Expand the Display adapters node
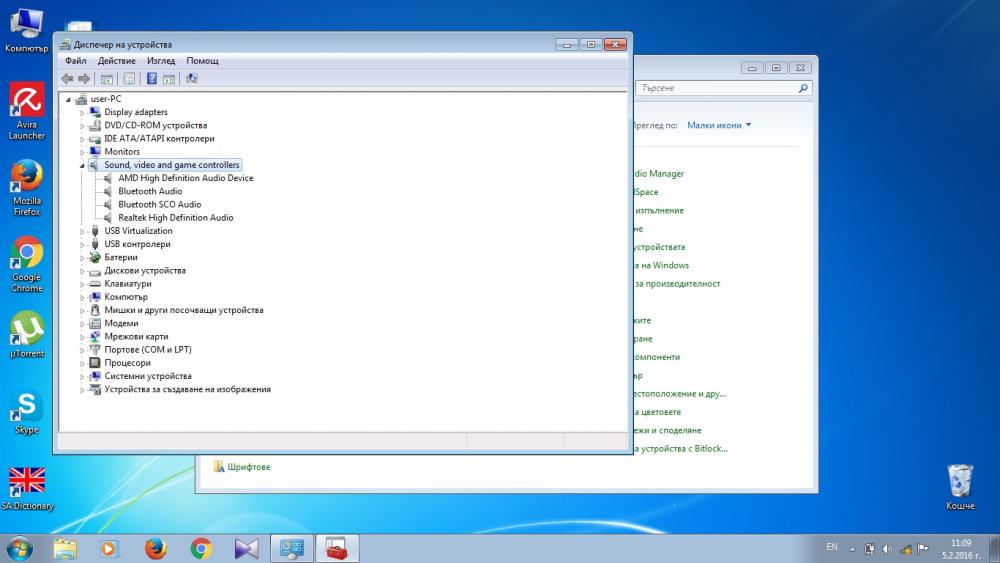Screen dimensions: 1000x563 pos(82,113)
